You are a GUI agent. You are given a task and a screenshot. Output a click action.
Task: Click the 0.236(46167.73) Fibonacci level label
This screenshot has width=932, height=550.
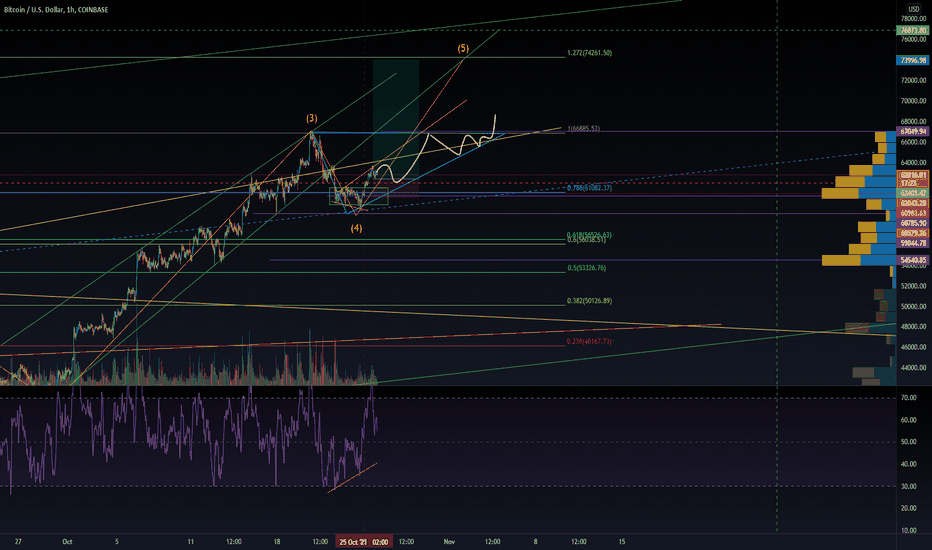click(589, 341)
